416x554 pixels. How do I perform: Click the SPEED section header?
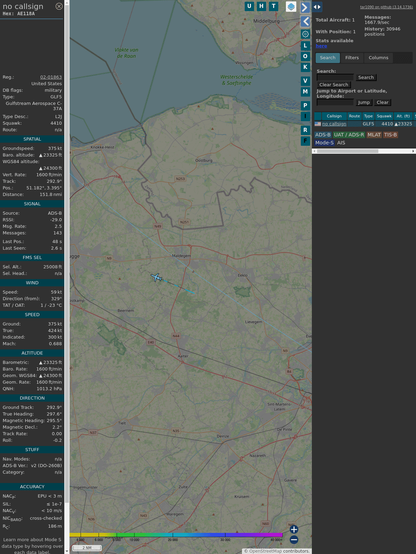tap(32, 314)
